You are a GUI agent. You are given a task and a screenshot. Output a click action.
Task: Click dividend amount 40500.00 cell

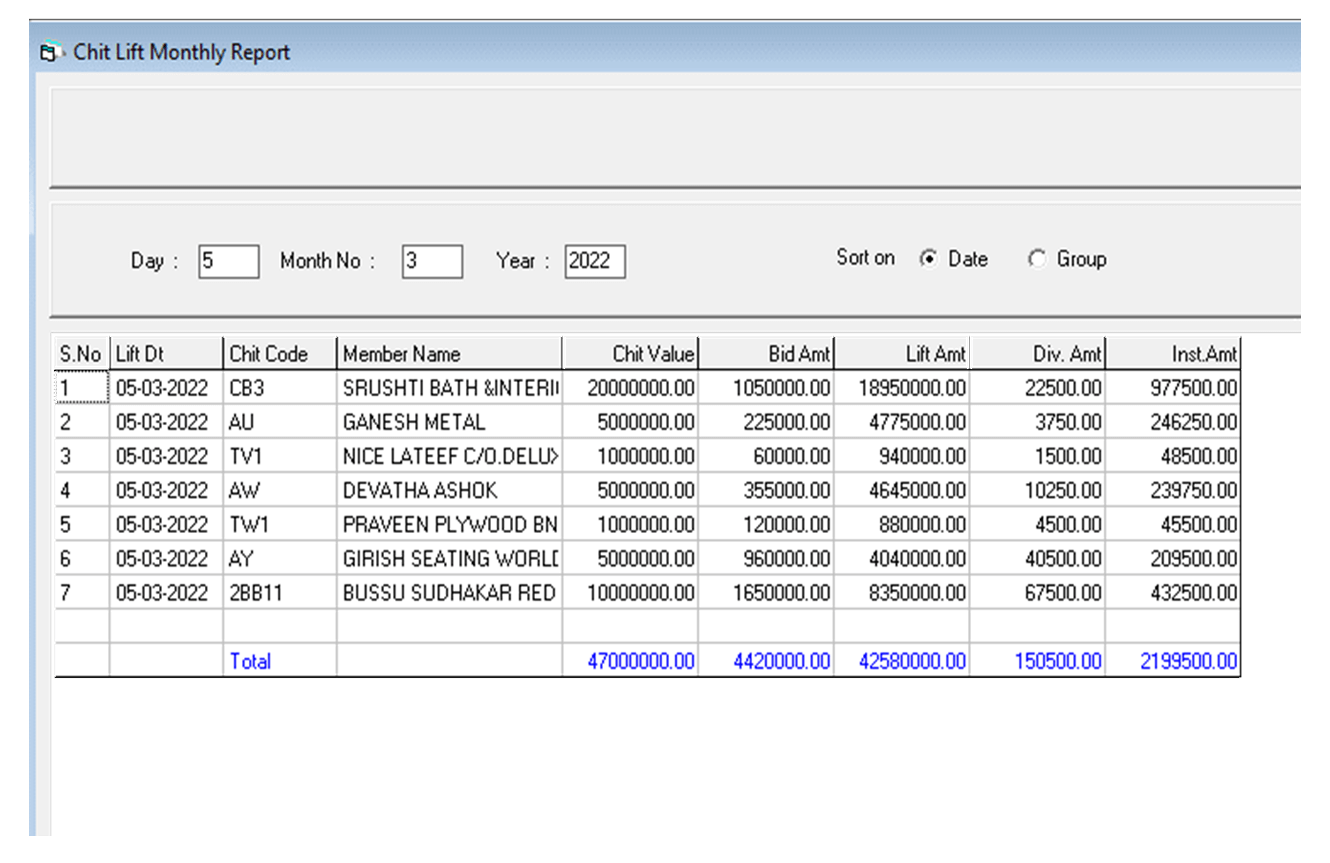coord(1039,558)
